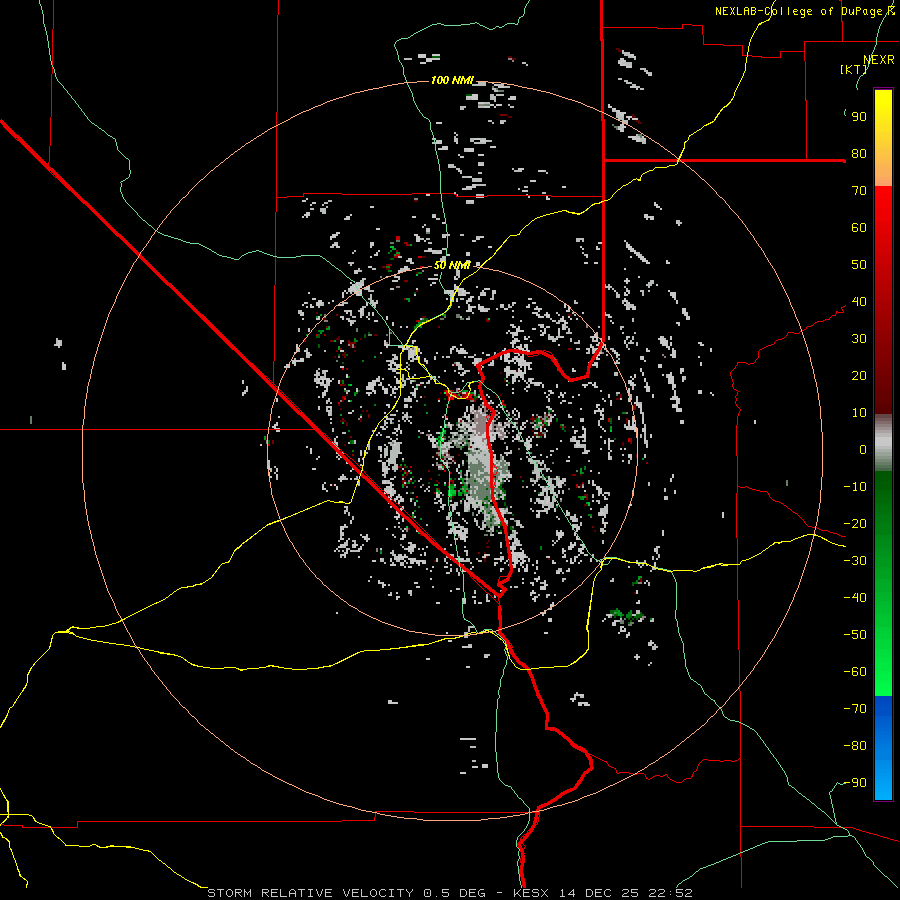Select the positive 50 value on velocity scale

859,265
